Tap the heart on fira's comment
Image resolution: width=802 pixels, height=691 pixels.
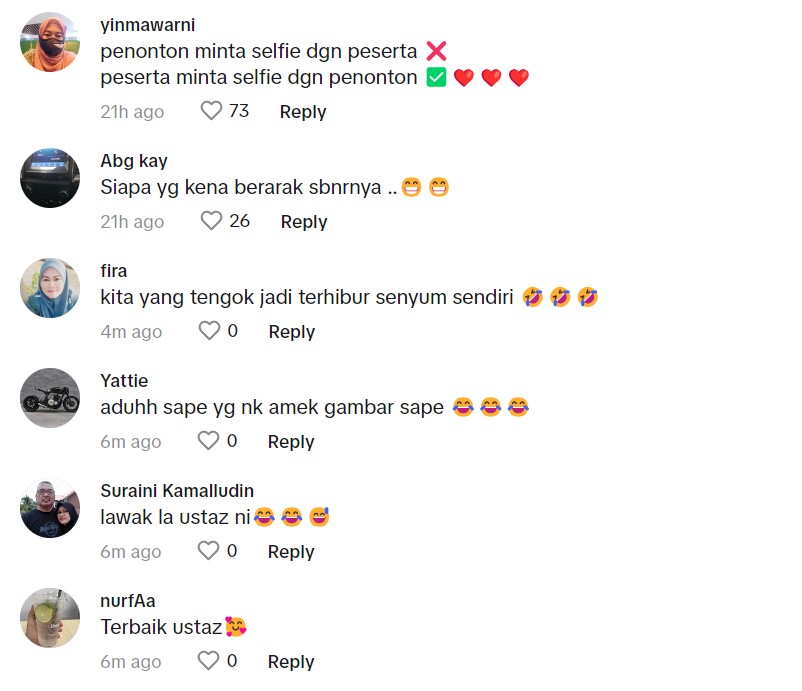[x=208, y=331]
